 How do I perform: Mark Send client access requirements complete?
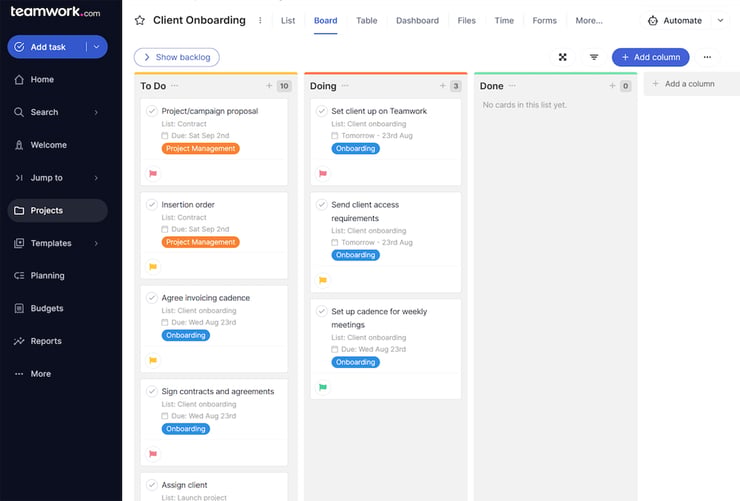point(321,204)
